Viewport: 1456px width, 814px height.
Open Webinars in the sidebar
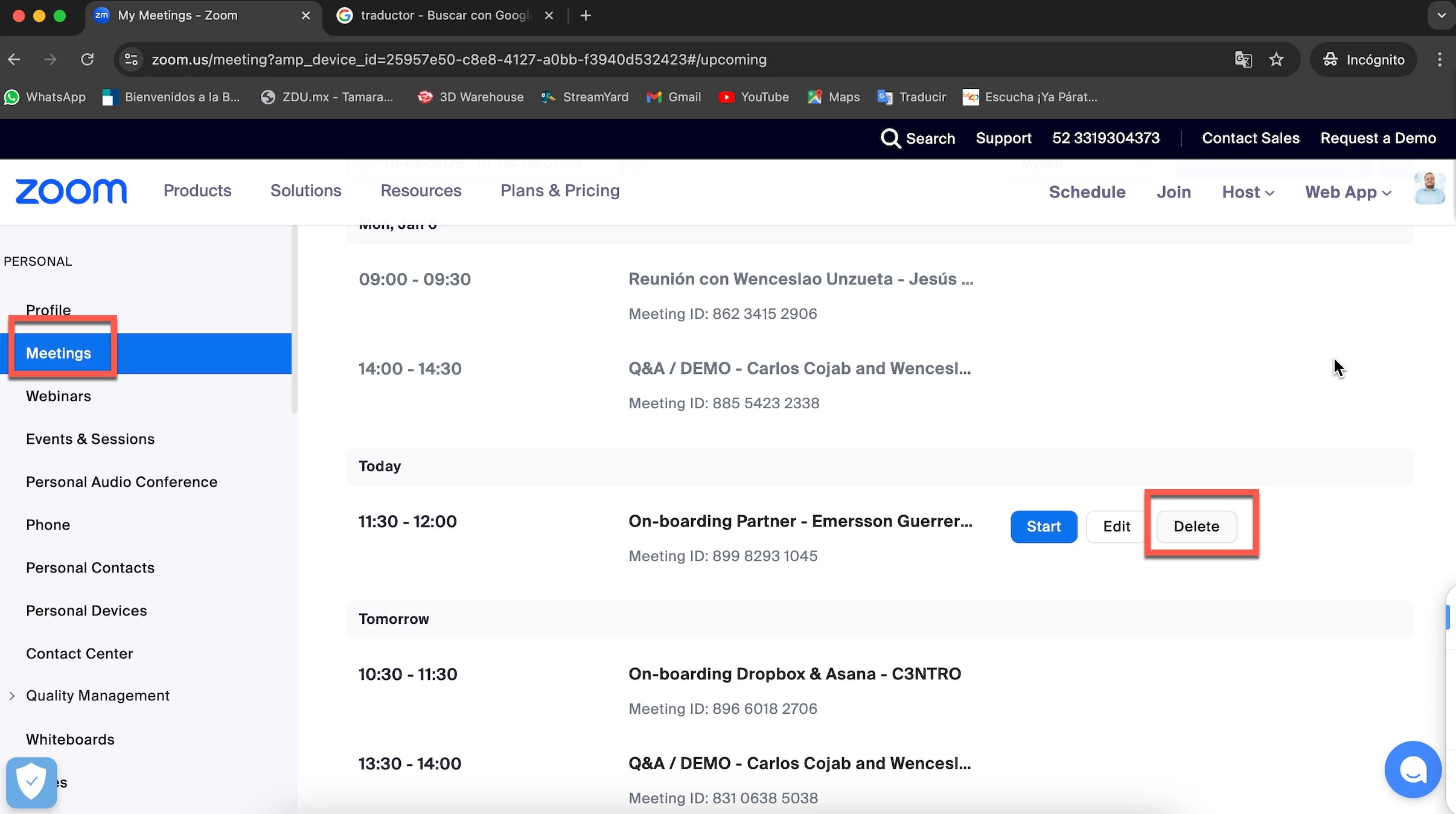(59, 396)
